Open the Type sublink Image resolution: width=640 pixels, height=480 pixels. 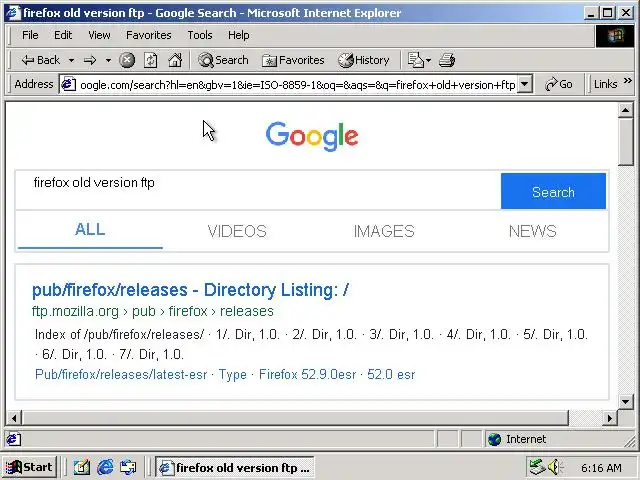[233, 374]
